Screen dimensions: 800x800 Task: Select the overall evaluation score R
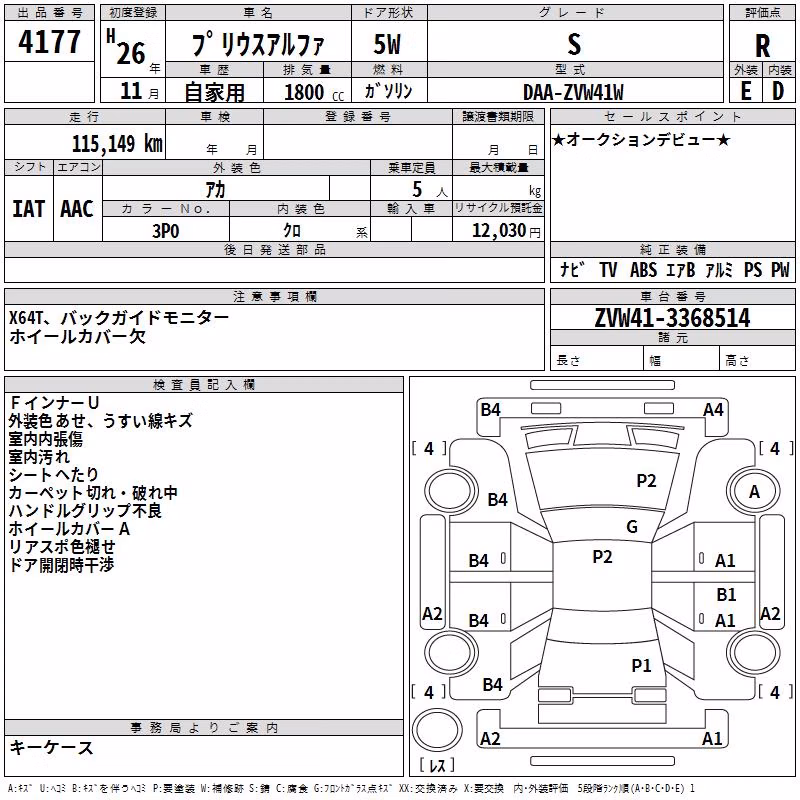tap(762, 46)
